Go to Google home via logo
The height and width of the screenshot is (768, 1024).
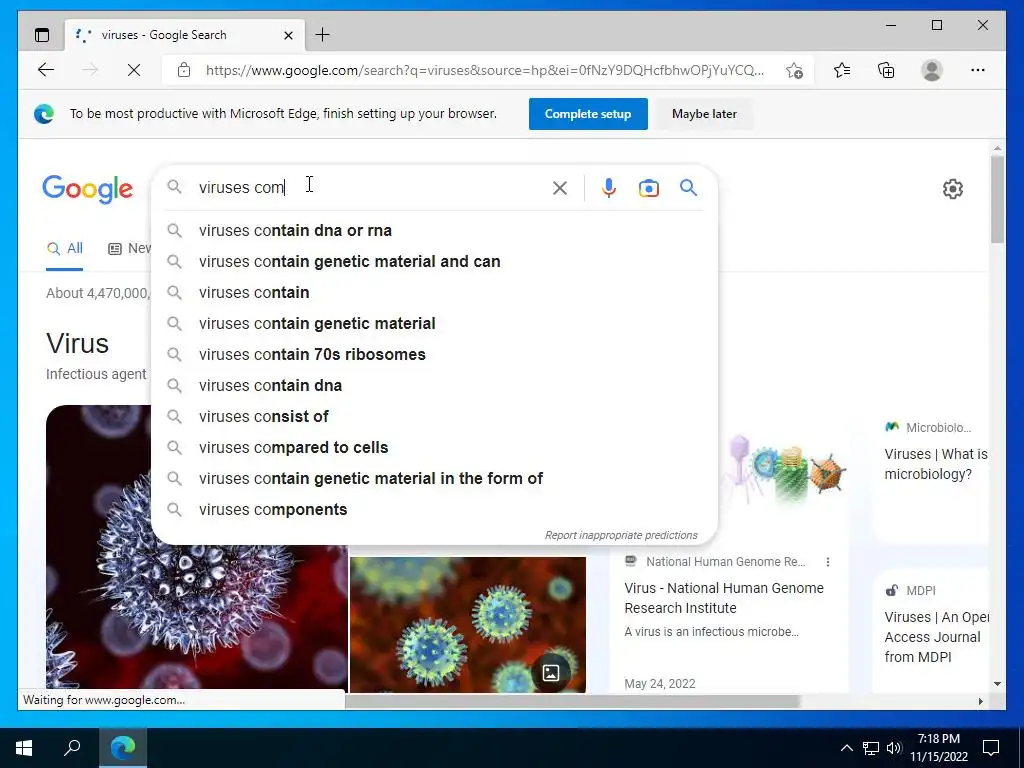(88, 189)
